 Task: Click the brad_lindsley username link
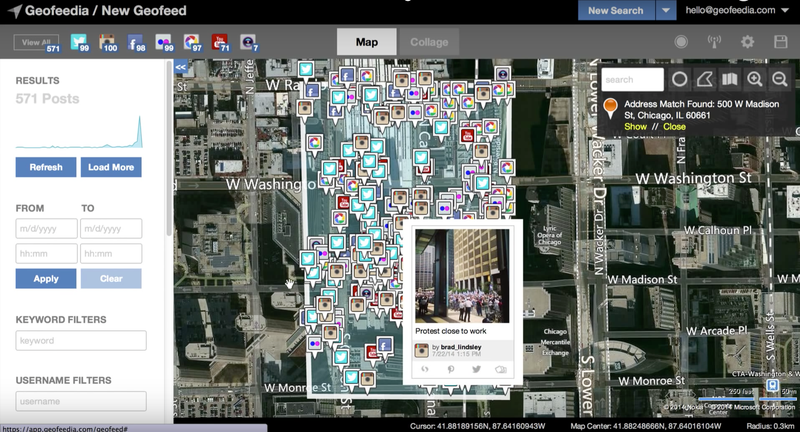tap(461, 347)
